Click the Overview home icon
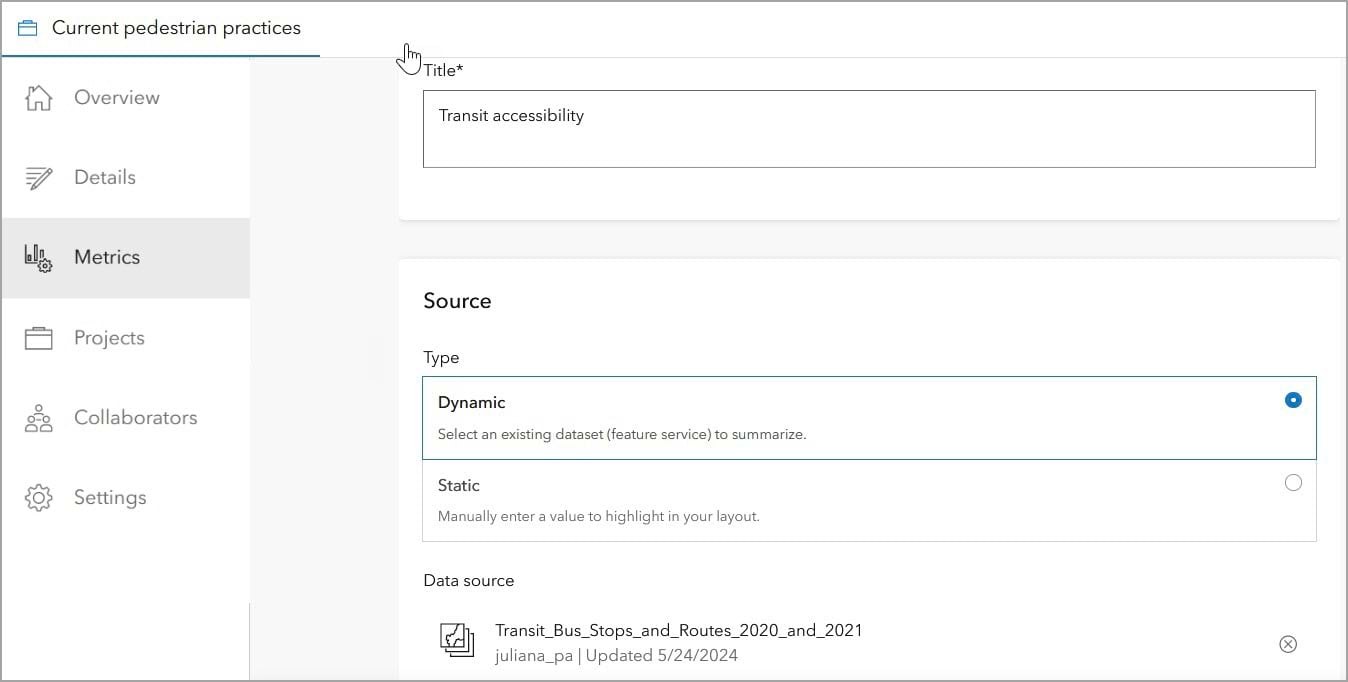Viewport: 1348px width, 682px height. point(38,98)
